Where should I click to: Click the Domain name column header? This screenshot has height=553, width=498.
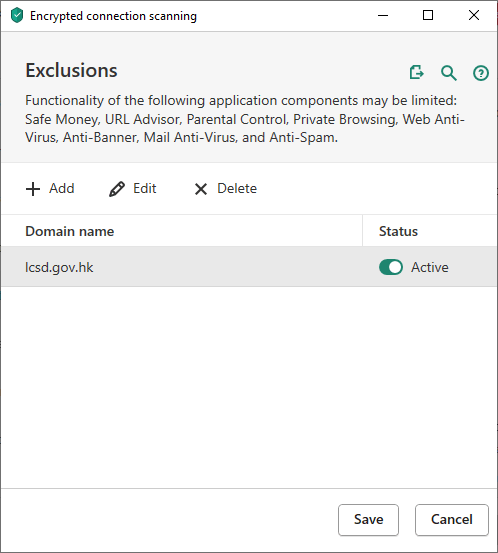[182, 231]
